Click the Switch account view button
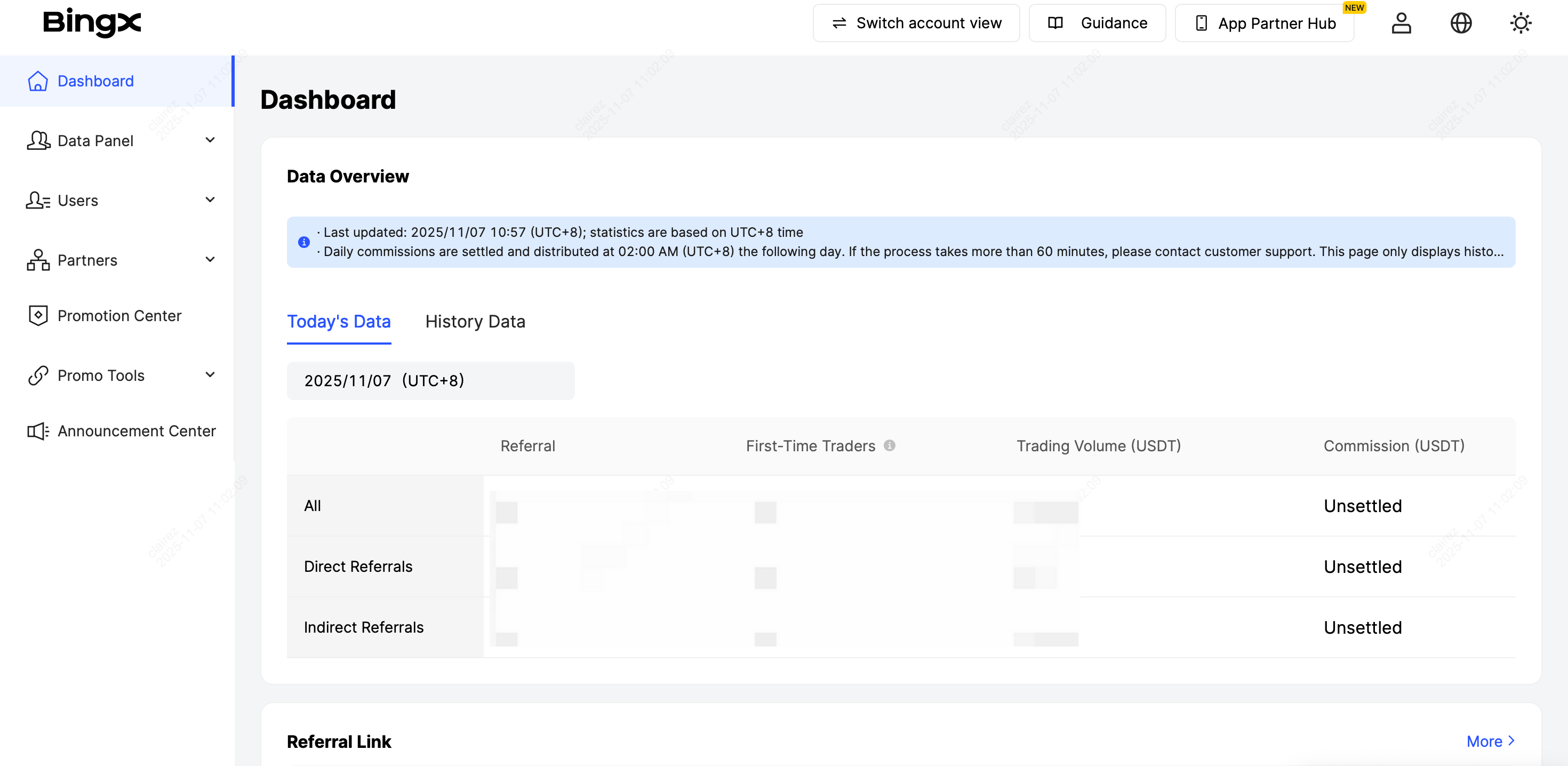The height and width of the screenshot is (766, 1568). [x=916, y=23]
